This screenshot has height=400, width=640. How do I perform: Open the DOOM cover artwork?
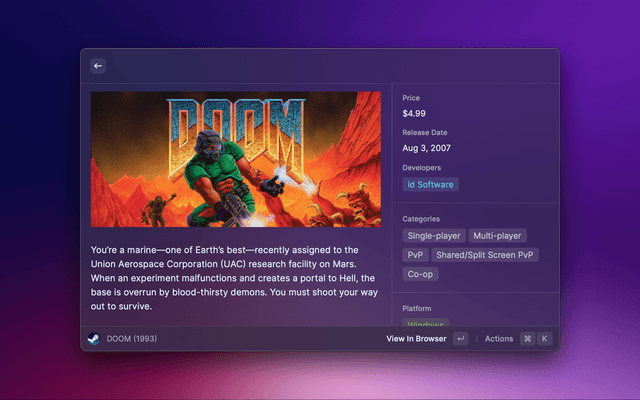click(x=235, y=159)
